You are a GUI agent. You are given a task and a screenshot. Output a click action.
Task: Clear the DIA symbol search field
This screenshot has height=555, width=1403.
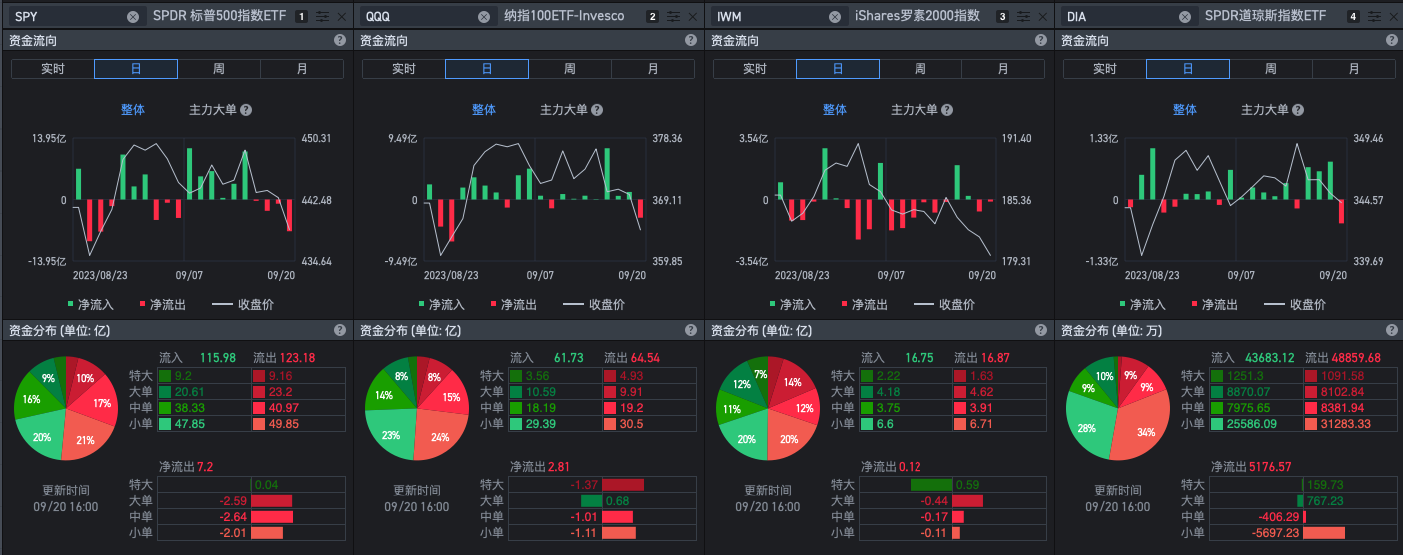[x=1185, y=17]
